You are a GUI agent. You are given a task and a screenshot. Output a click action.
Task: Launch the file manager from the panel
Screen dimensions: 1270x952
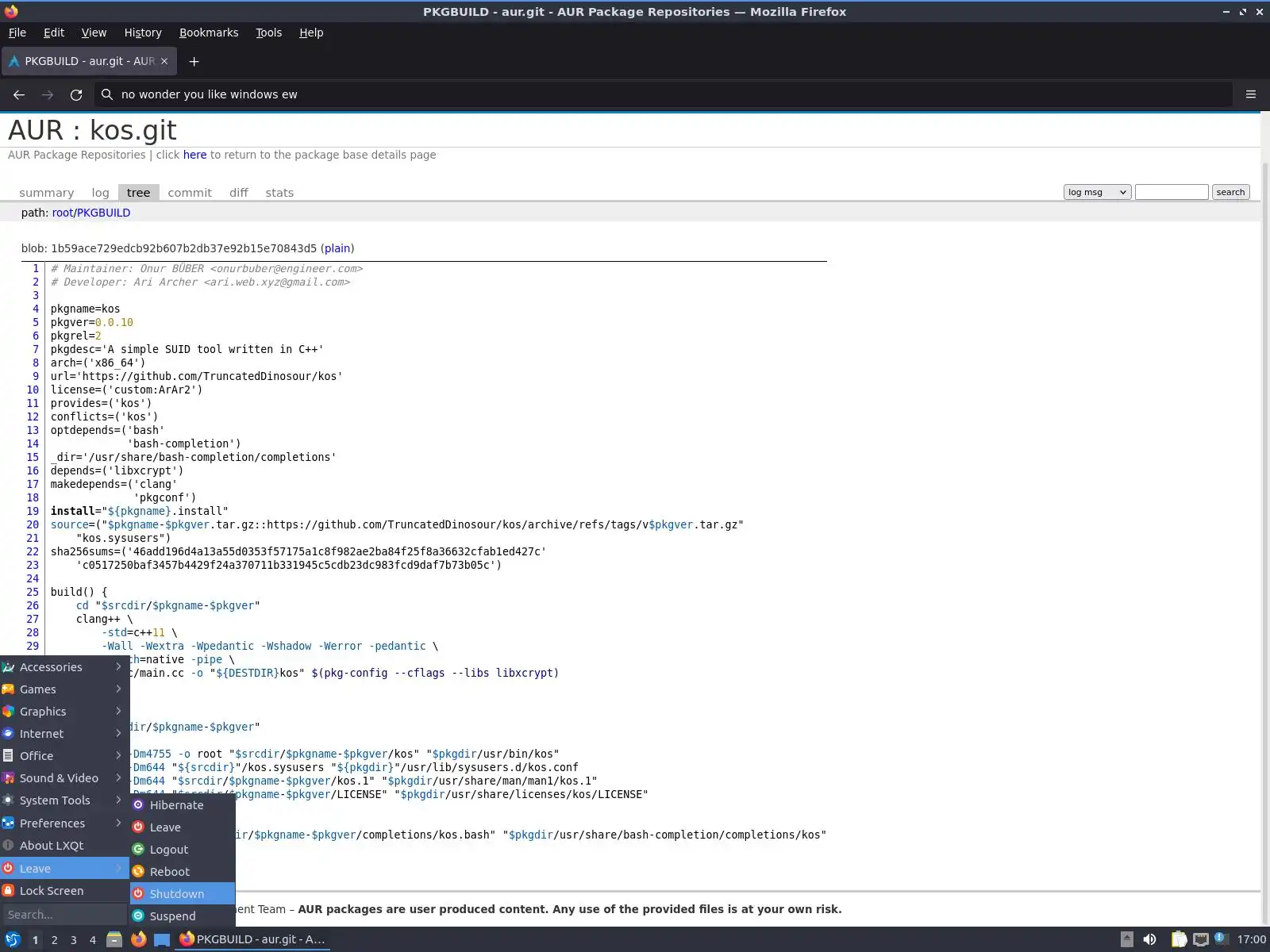pyautogui.click(x=114, y=939)
